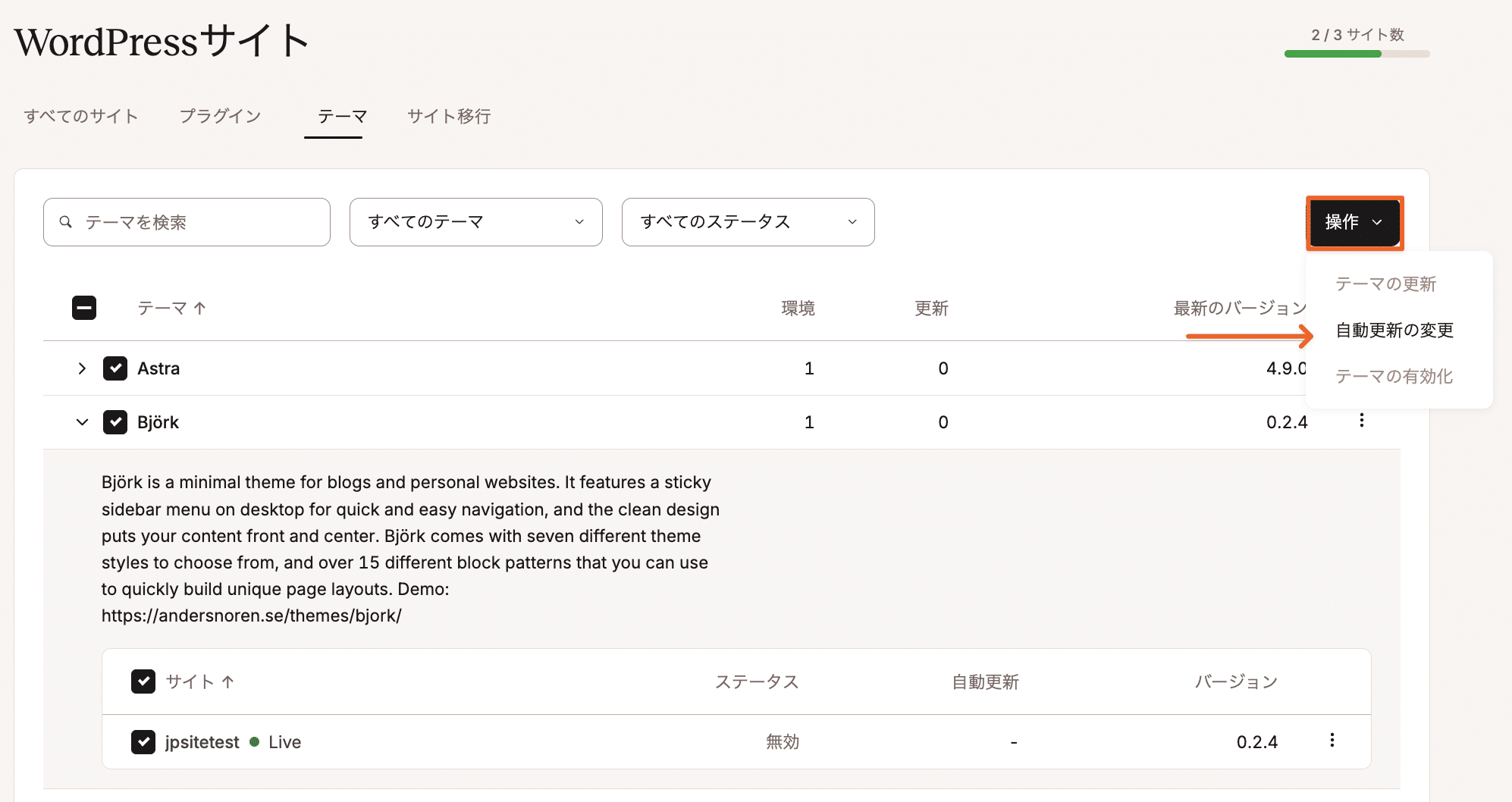Uncheck the Björk theme checkbox
The width and height of the screenshot is (1512, 802).
coord(115,422)
